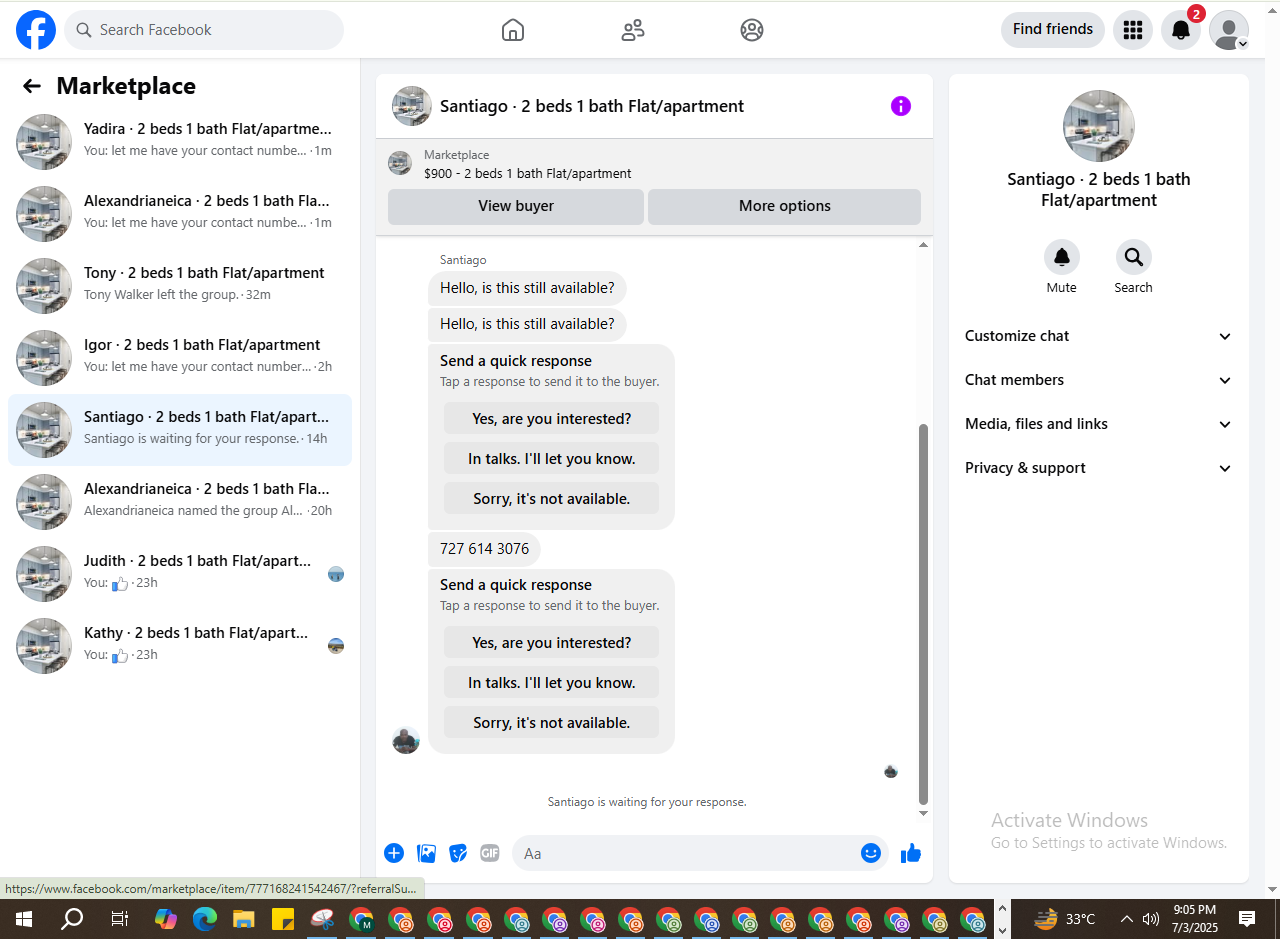Open the Kathy conversation
Image resolution: width=1280 pixels, height=939 pixels.
[x=180, y=646]
